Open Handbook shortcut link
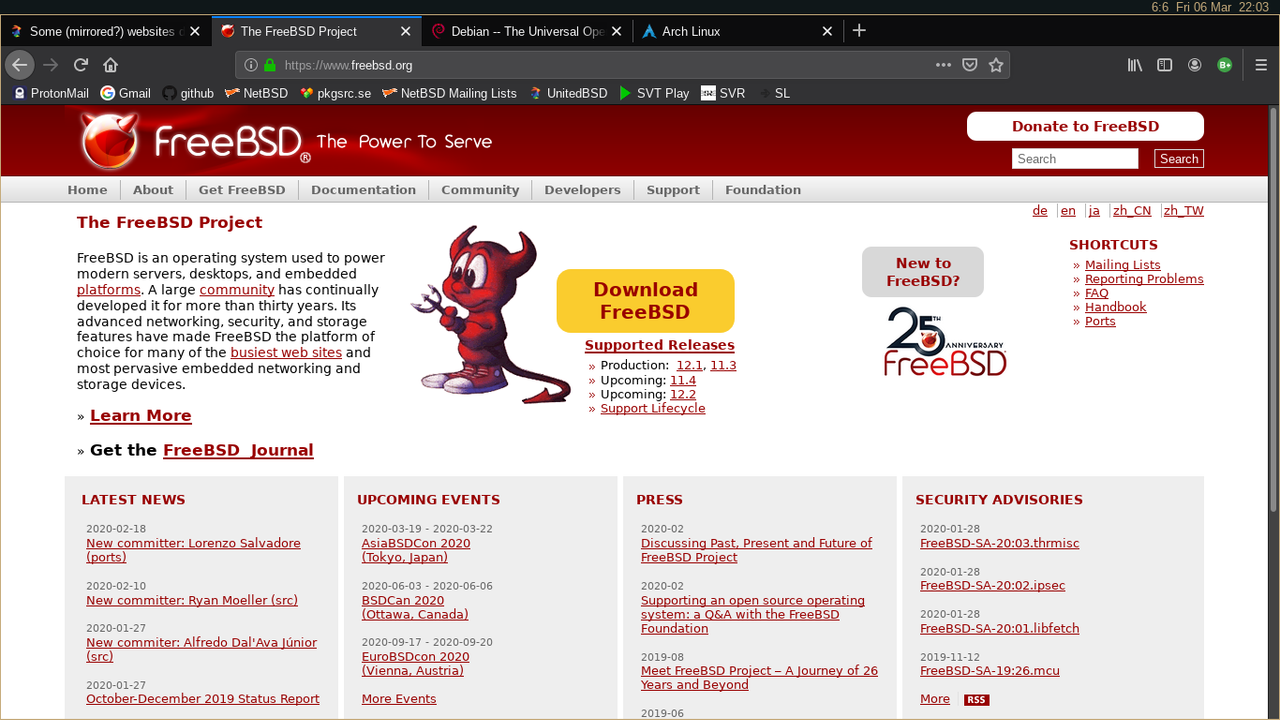The width and height of the screenshot is (1280, 720). click(x=1115, y=307)
